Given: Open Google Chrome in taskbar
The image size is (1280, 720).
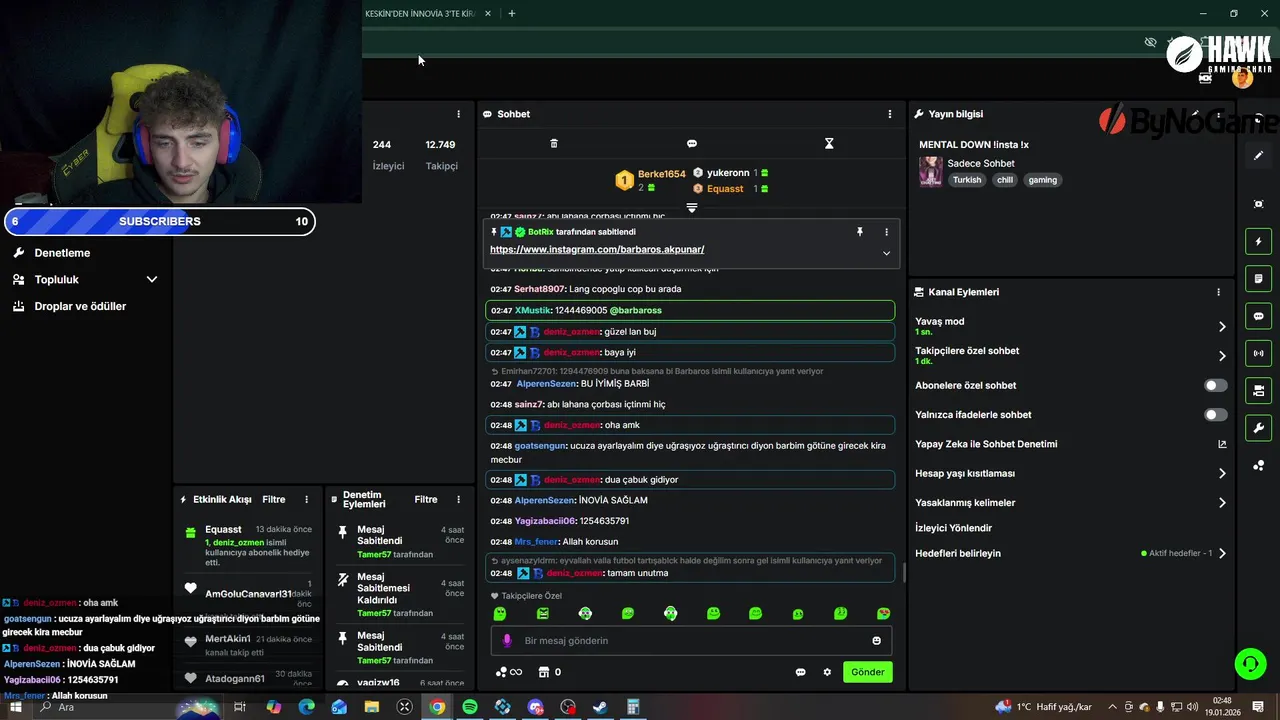Looking at the screenshot, I should pyautogui.click(x=437, y=707).
